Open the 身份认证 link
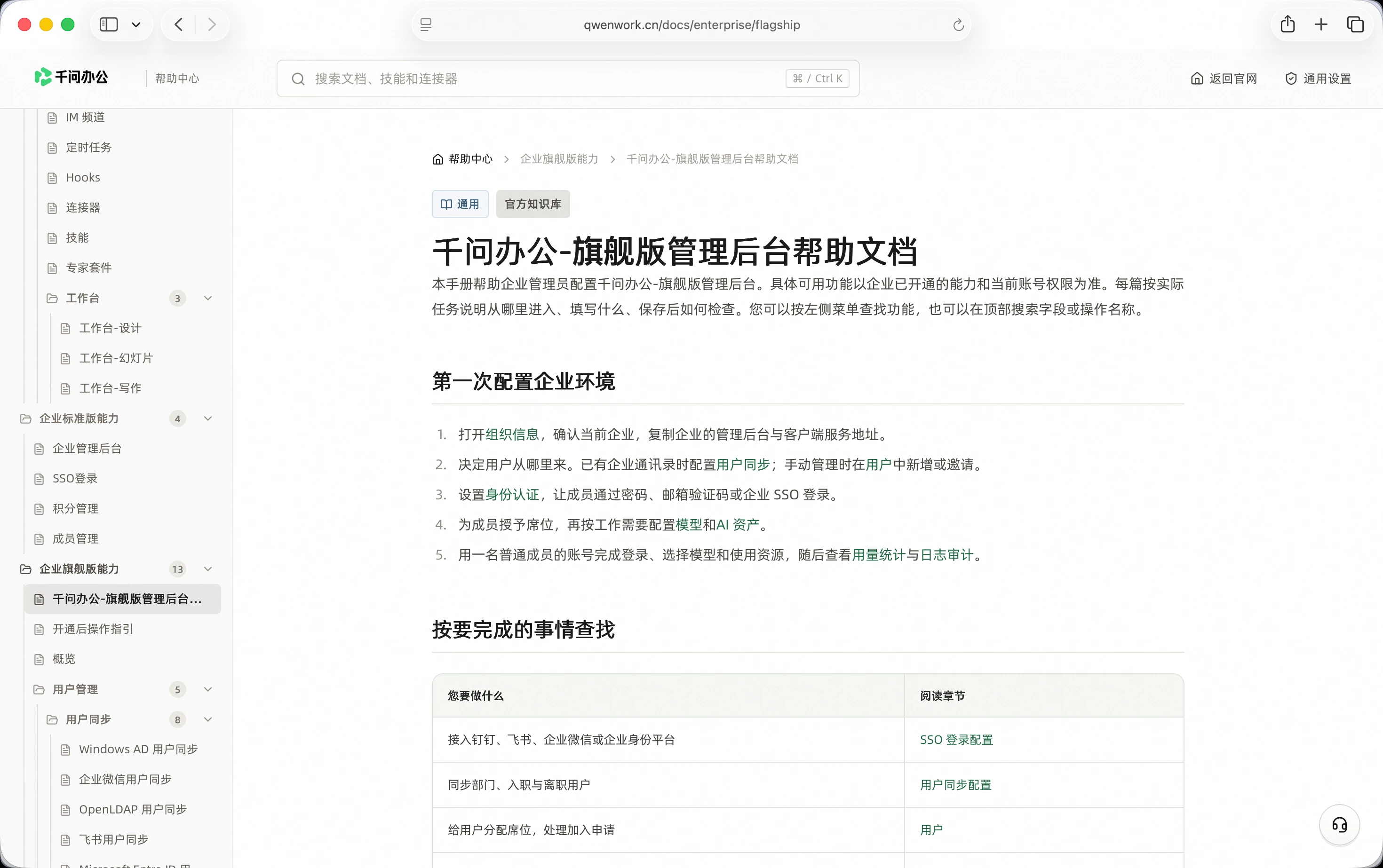This screenshot has width=1383, height=868. point(512,495)
